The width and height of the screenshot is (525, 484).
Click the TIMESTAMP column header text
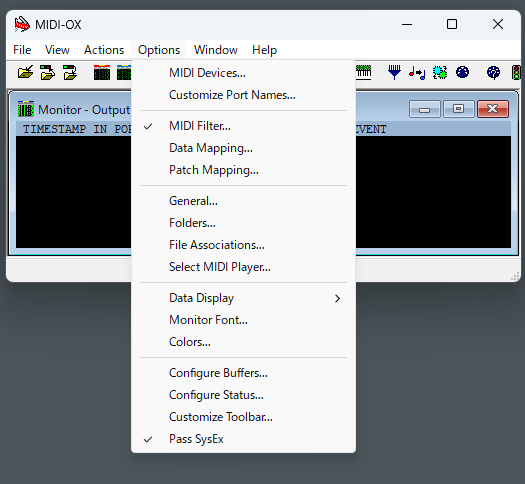point(54,129)
